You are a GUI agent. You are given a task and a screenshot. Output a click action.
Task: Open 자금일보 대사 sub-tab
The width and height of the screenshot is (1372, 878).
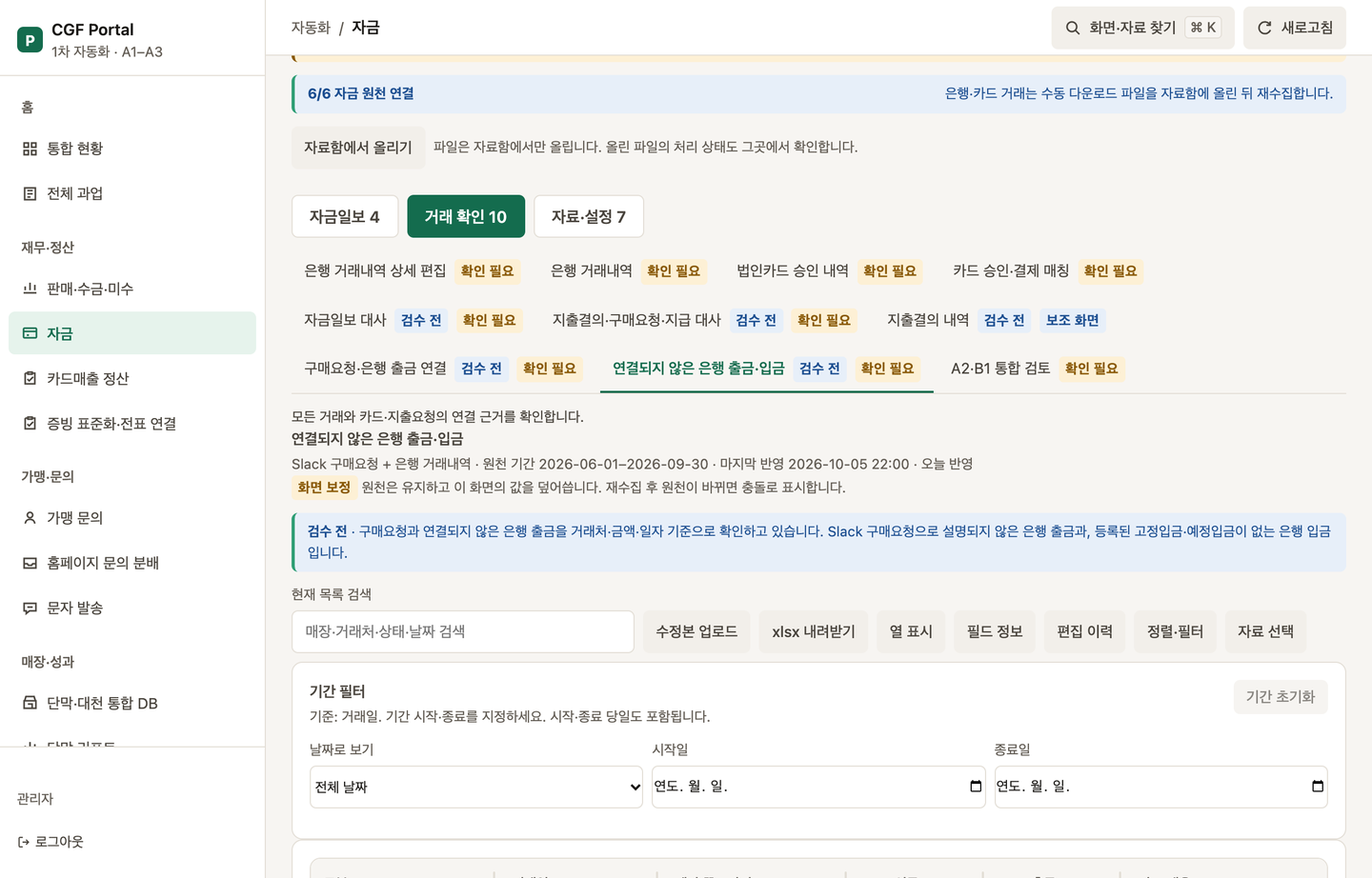click(x=413, y=320)
